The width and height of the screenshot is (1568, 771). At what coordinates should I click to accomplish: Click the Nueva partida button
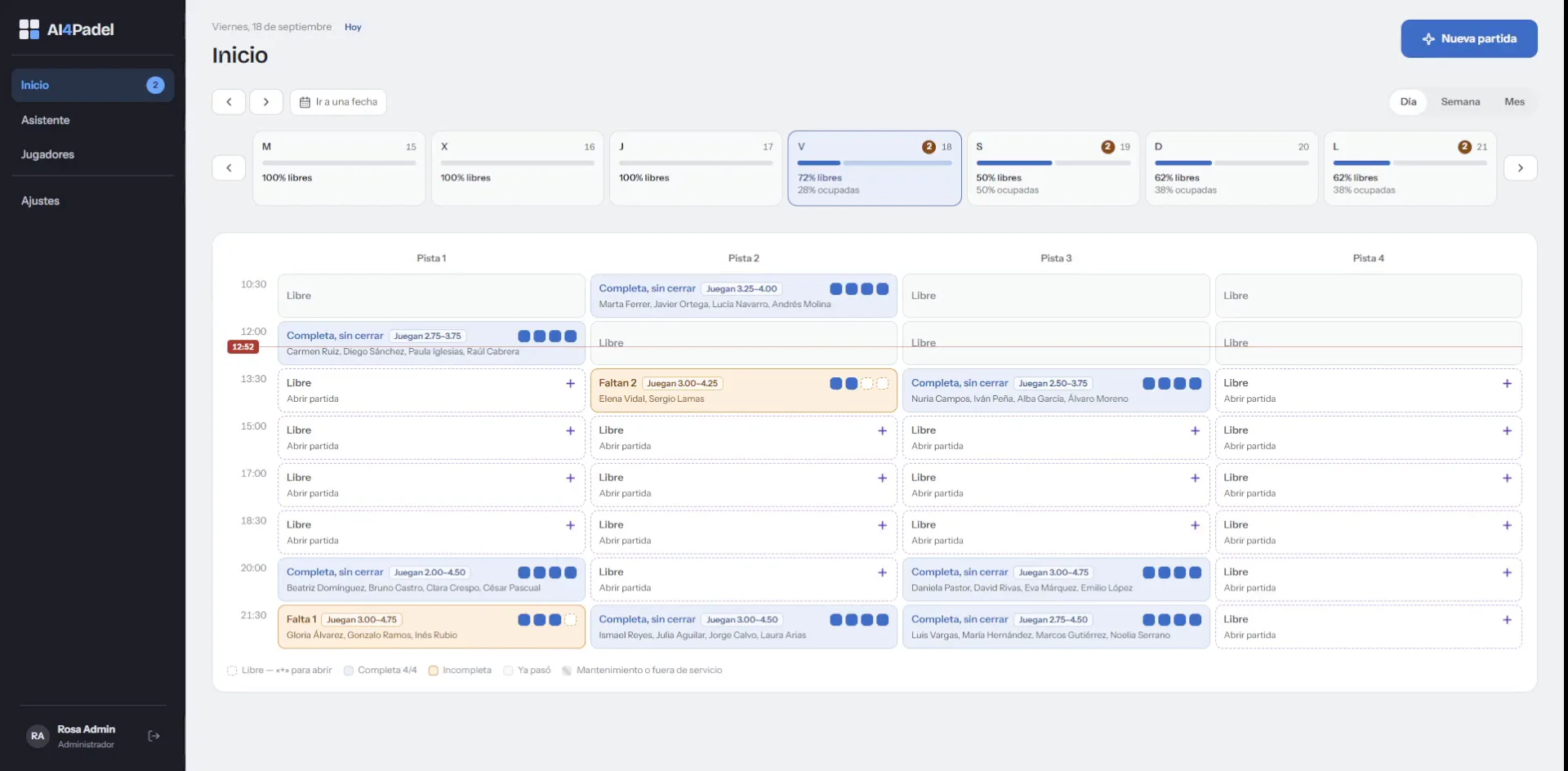point(1468,38)
